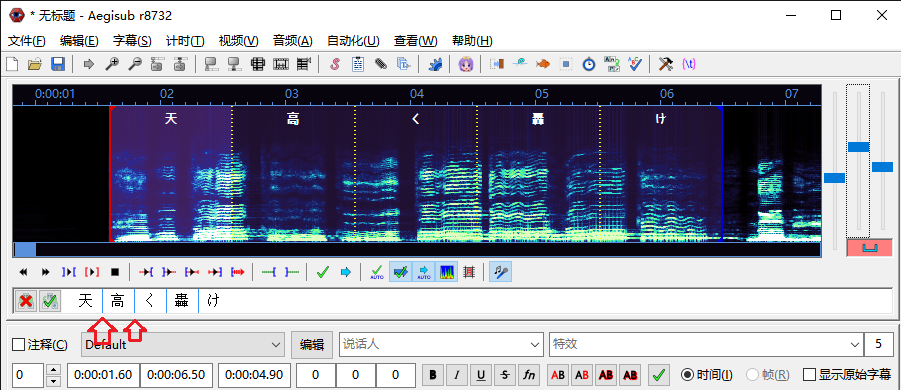The width and height of the screenshot is (901, 390).
Task: Select the 帧 radio button
Action: [x=752, y=375]
